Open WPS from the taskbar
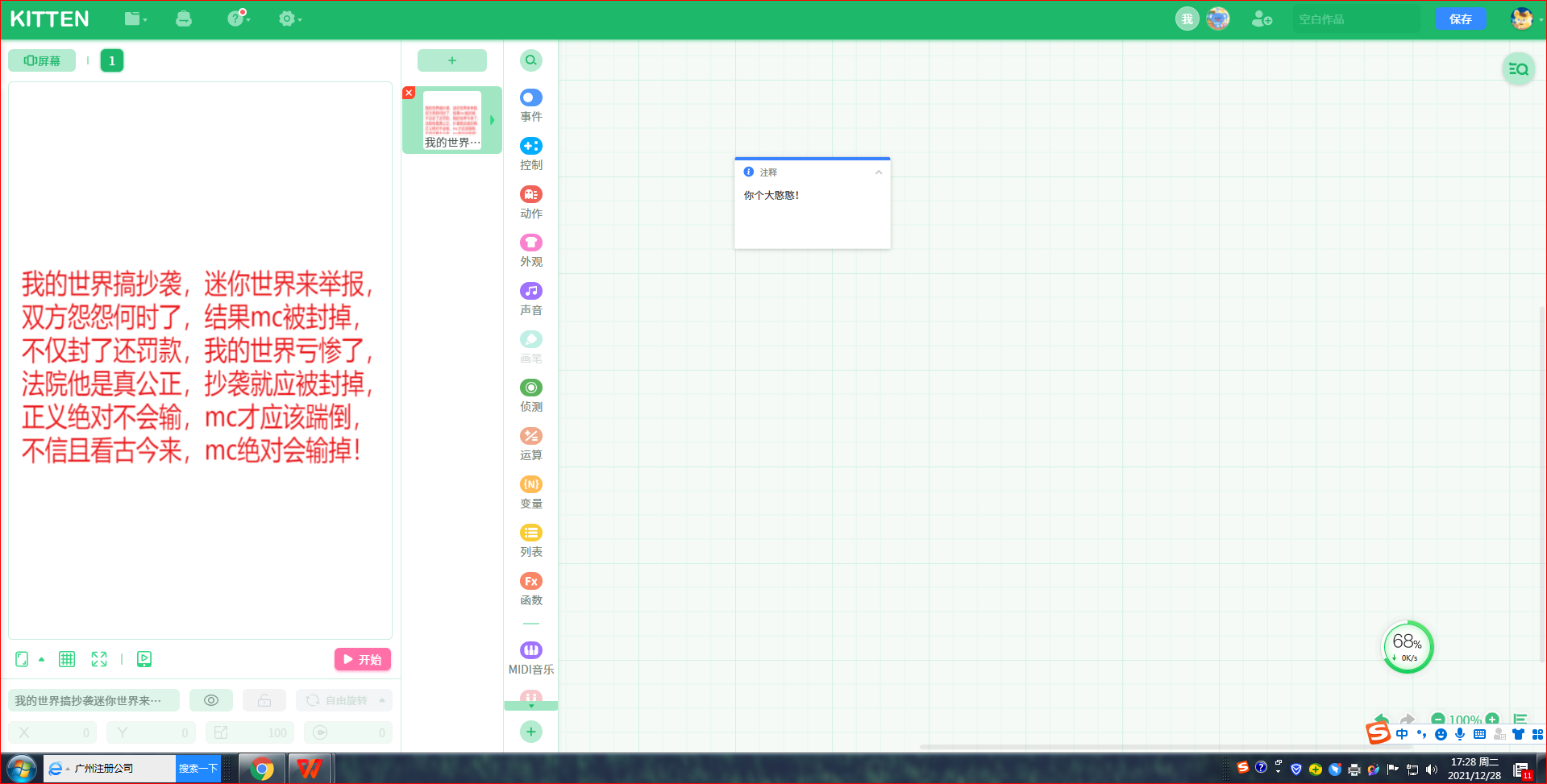The width and height of the screenshot is (1547, 784). click(309, 769)
